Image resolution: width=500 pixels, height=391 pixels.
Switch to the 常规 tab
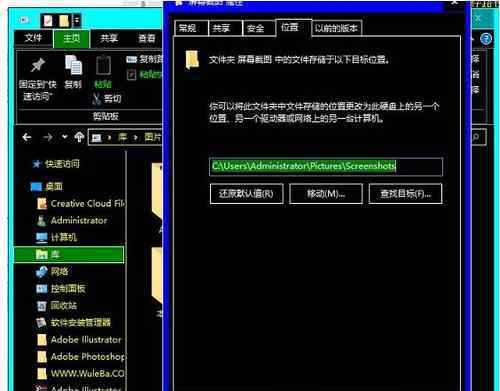click(x=188, y=28)
